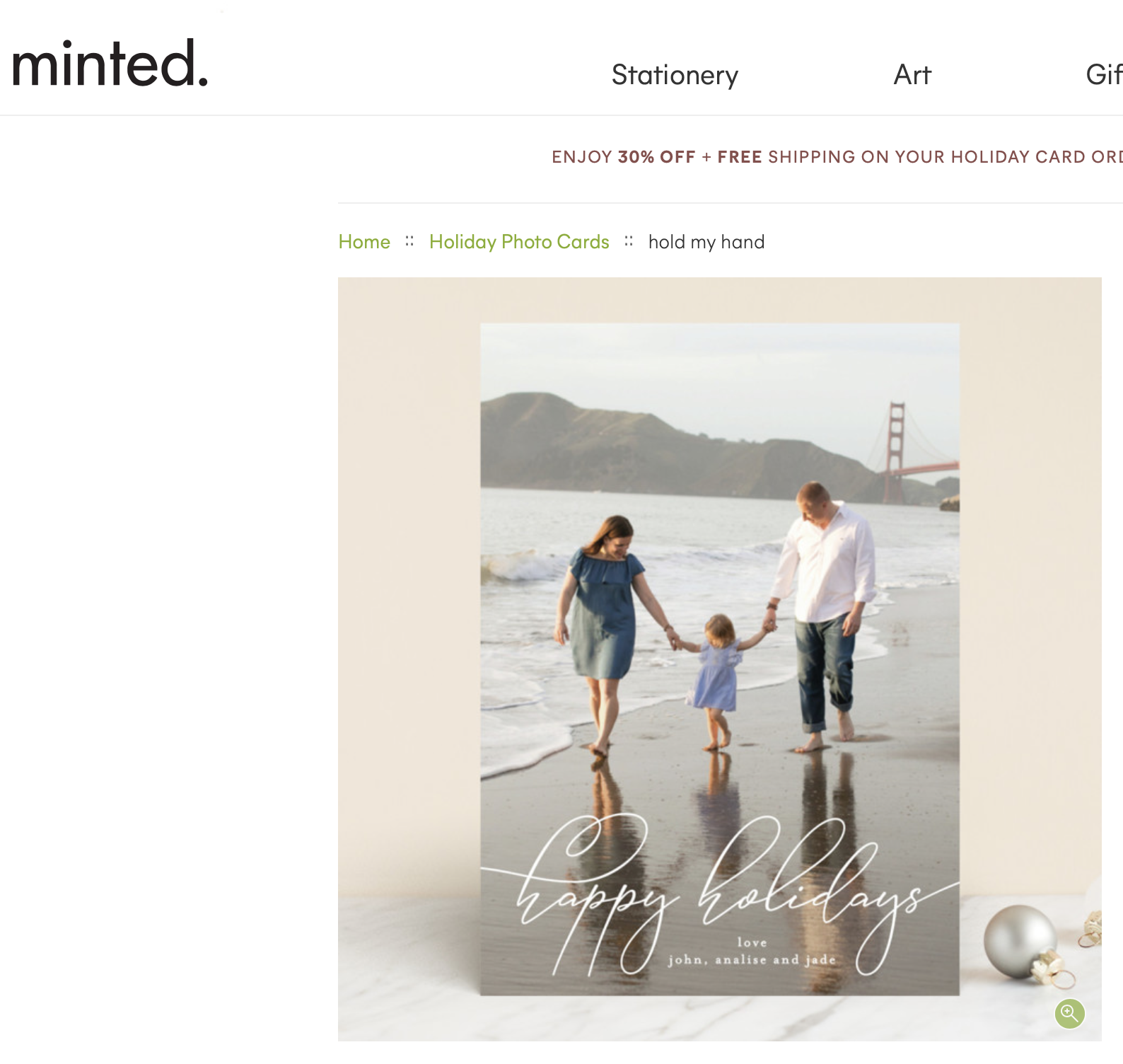1123x1064 pixels.
Task: Click the minted logo
Action: [x=110, y=64]
